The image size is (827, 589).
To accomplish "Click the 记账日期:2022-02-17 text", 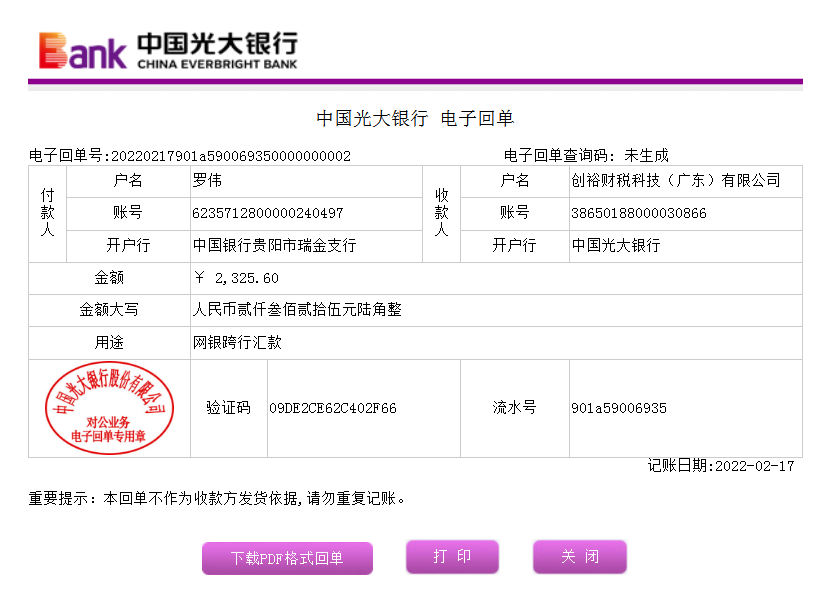I will (x=721, y=466).
